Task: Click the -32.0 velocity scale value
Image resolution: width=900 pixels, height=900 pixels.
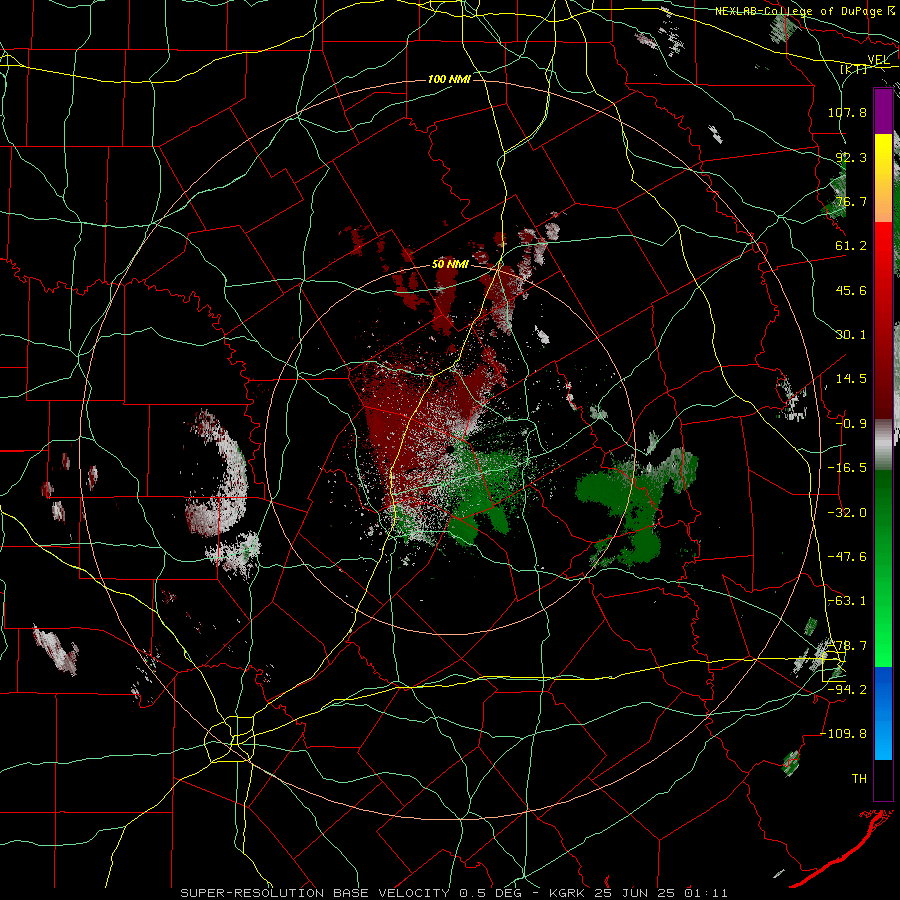Action: [847, 513]
